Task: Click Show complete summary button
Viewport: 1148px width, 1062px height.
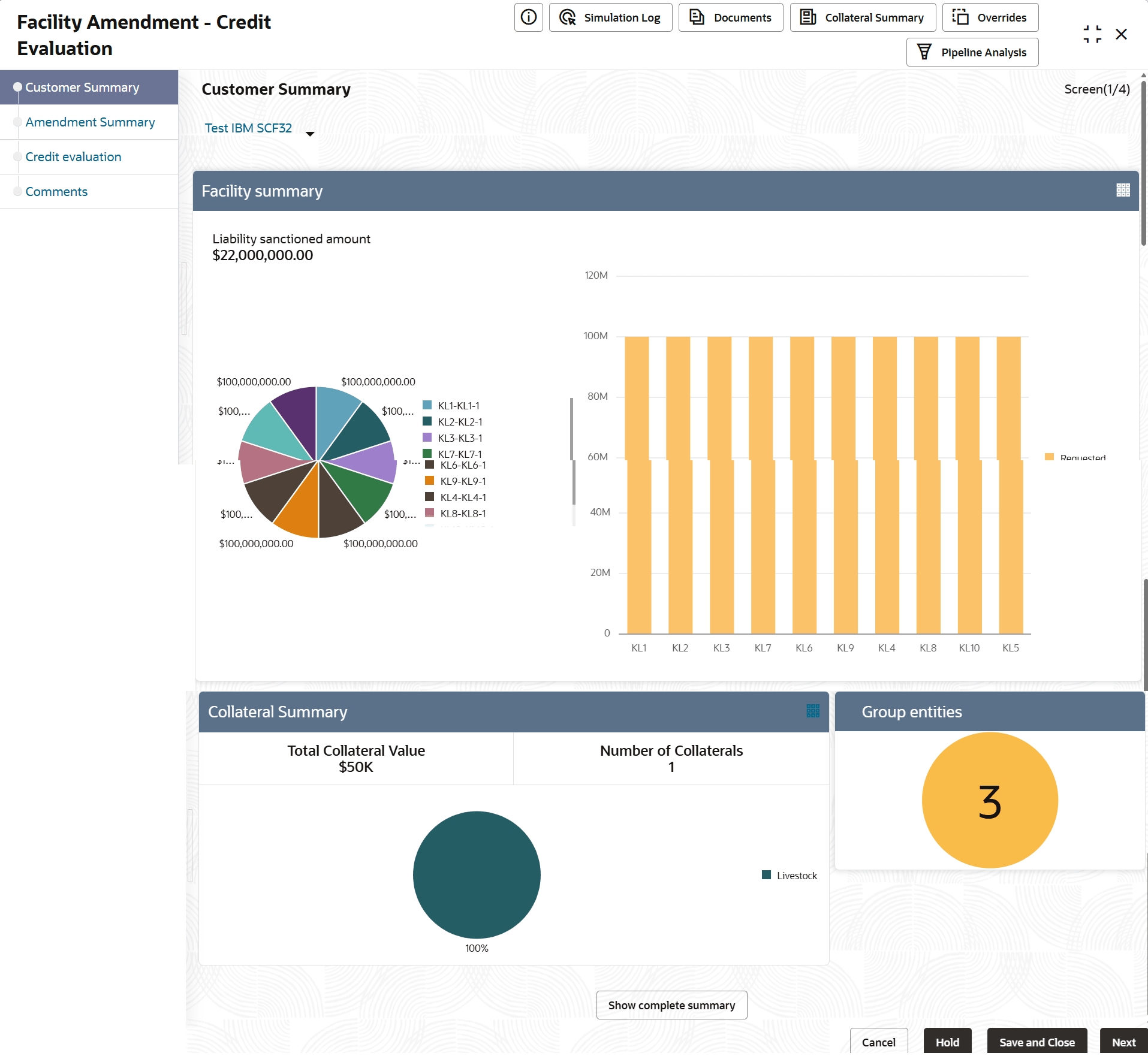Action: pos(671,1005)
